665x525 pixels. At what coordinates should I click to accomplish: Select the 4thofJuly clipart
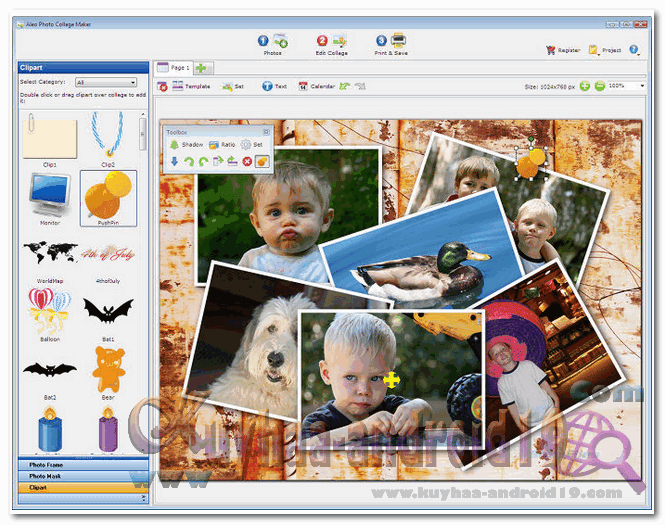(108, 254)
